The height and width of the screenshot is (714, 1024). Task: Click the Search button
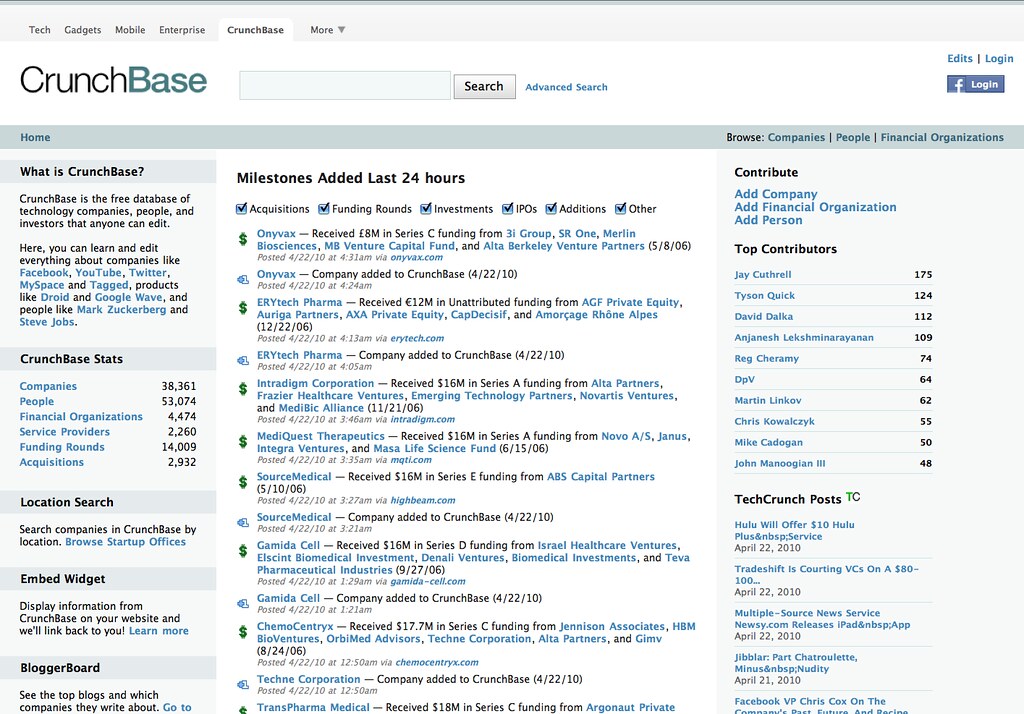pyautogui.click(x=484, y=86)
